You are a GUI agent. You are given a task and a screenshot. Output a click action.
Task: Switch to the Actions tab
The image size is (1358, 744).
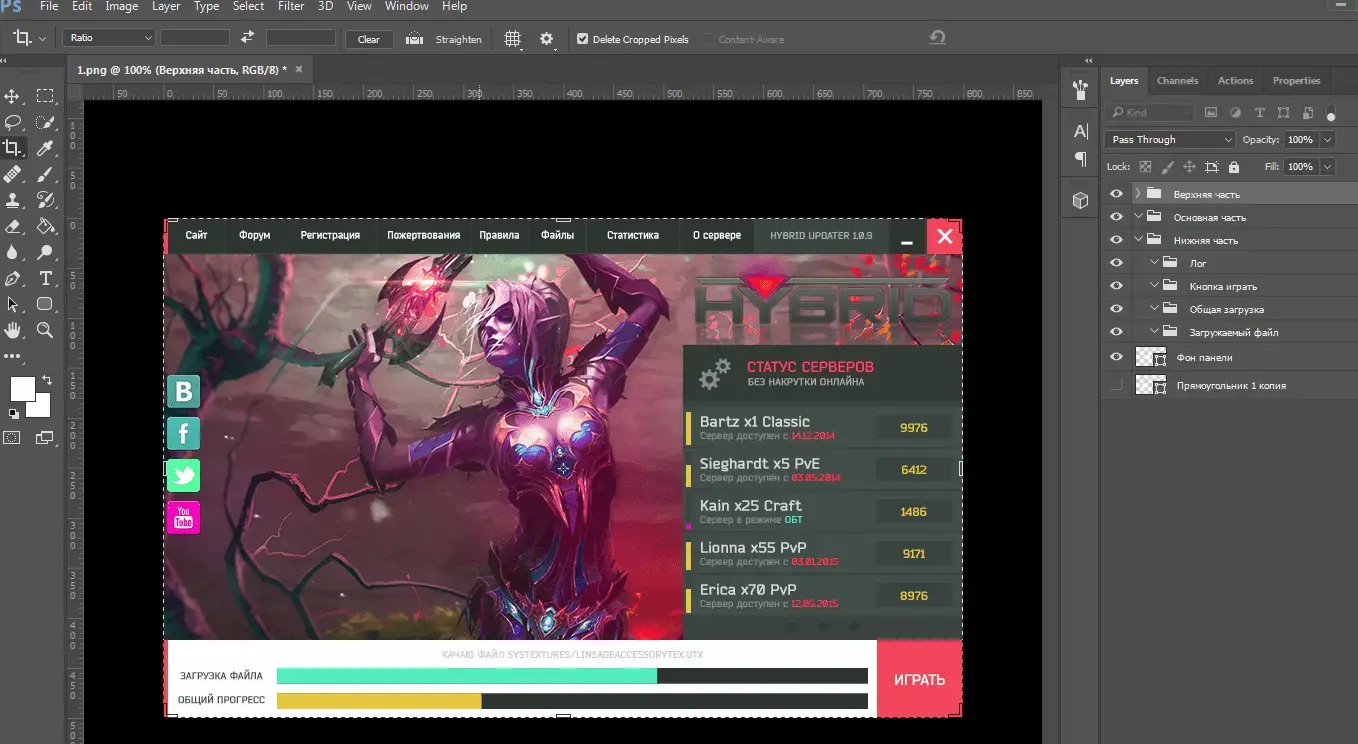(x=1235, y=81)
